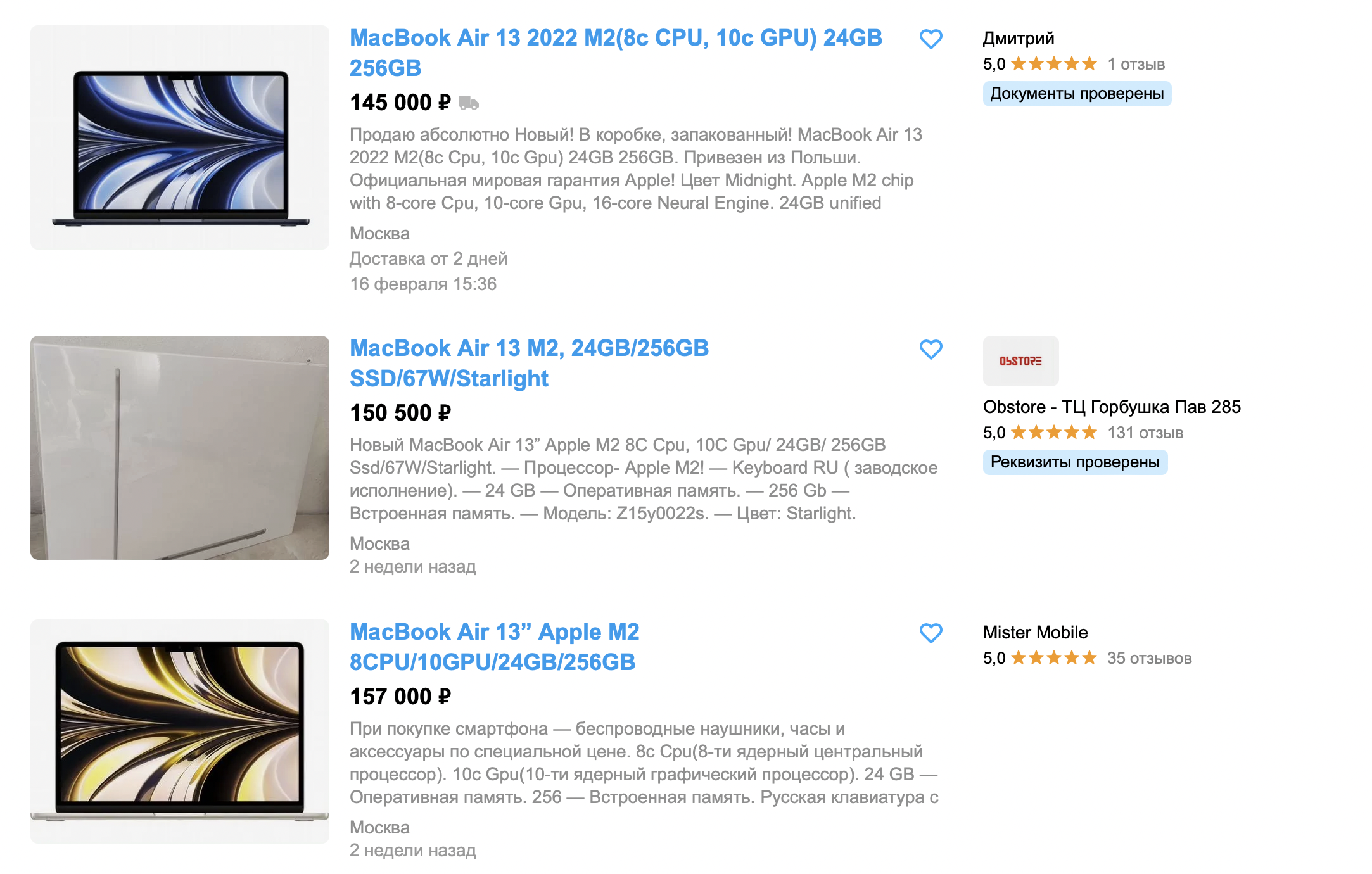This screenshot has width=1372, height=874.
Task: Open Obstore - ТЦ Горбушка seller profile
Action: (1112, 407)
